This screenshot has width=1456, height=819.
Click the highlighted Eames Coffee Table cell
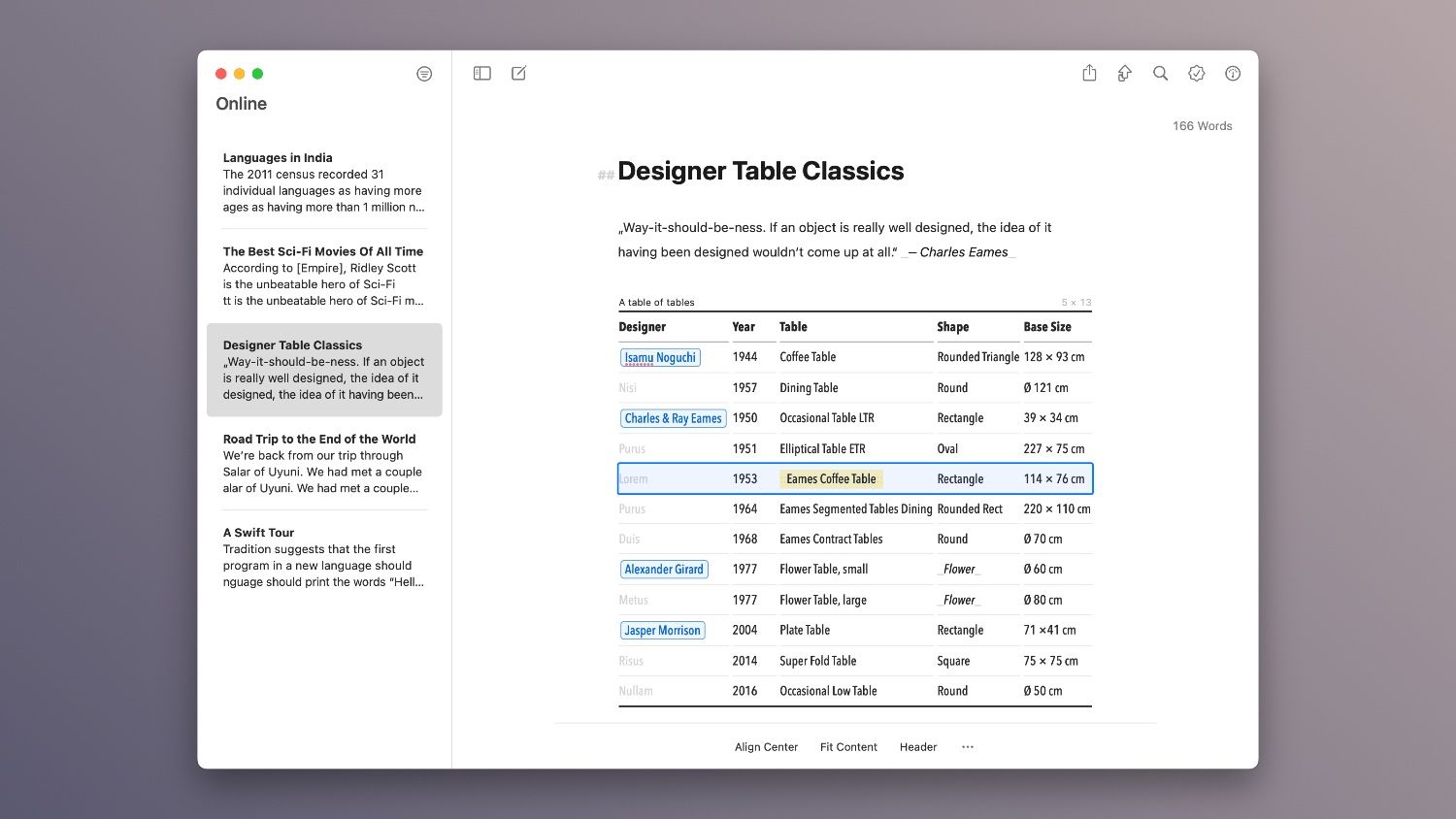coord(831,479)
